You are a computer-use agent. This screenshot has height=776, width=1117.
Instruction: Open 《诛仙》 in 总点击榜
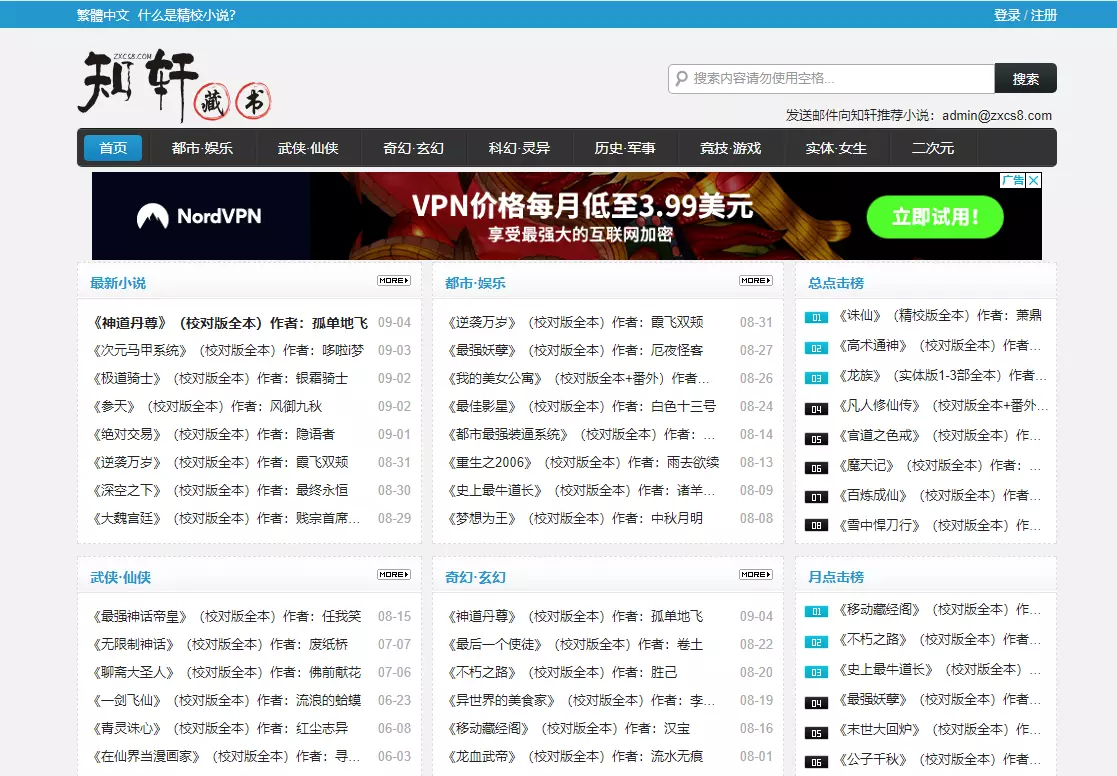pyautogui.click(x=940, y=315)
